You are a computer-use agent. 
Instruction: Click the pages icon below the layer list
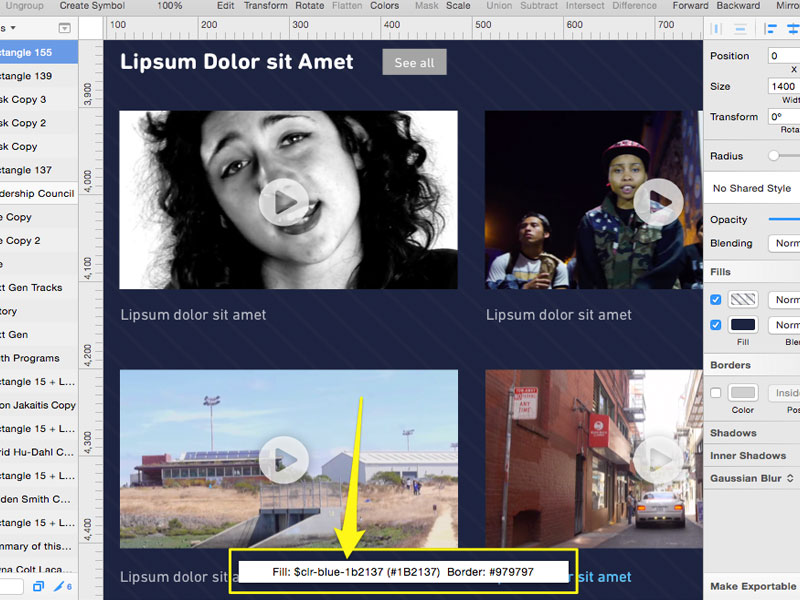pyautogui.click(x=38, y=586)
